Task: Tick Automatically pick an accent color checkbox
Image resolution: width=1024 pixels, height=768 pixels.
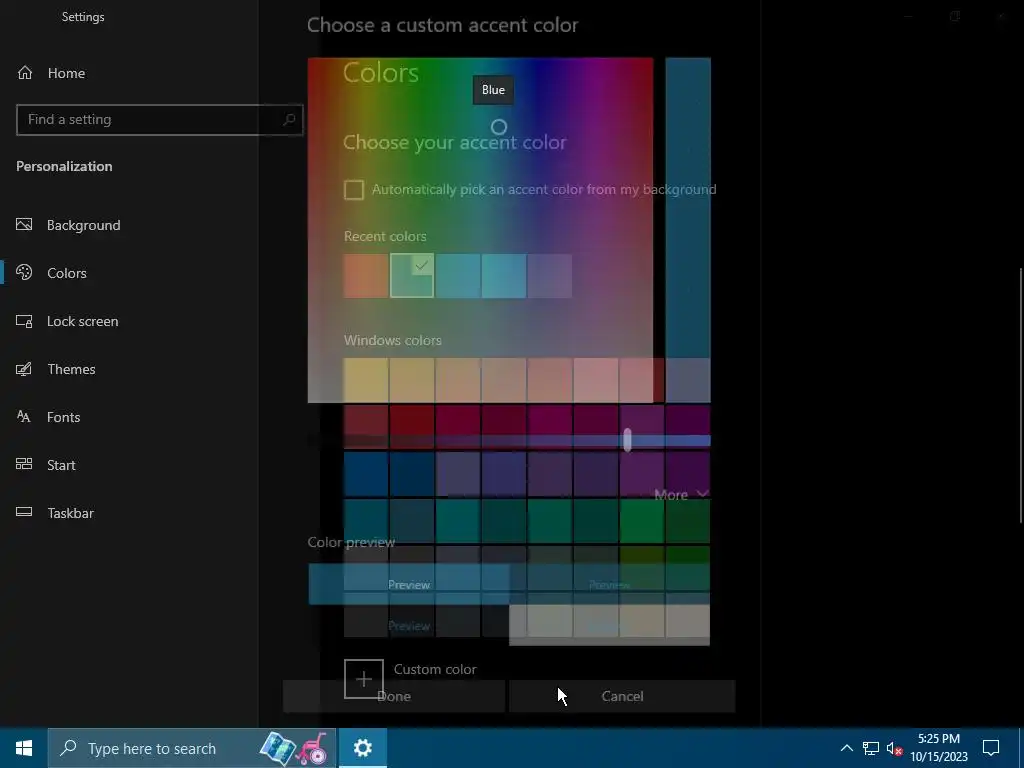Action: (x=354, y=190)
